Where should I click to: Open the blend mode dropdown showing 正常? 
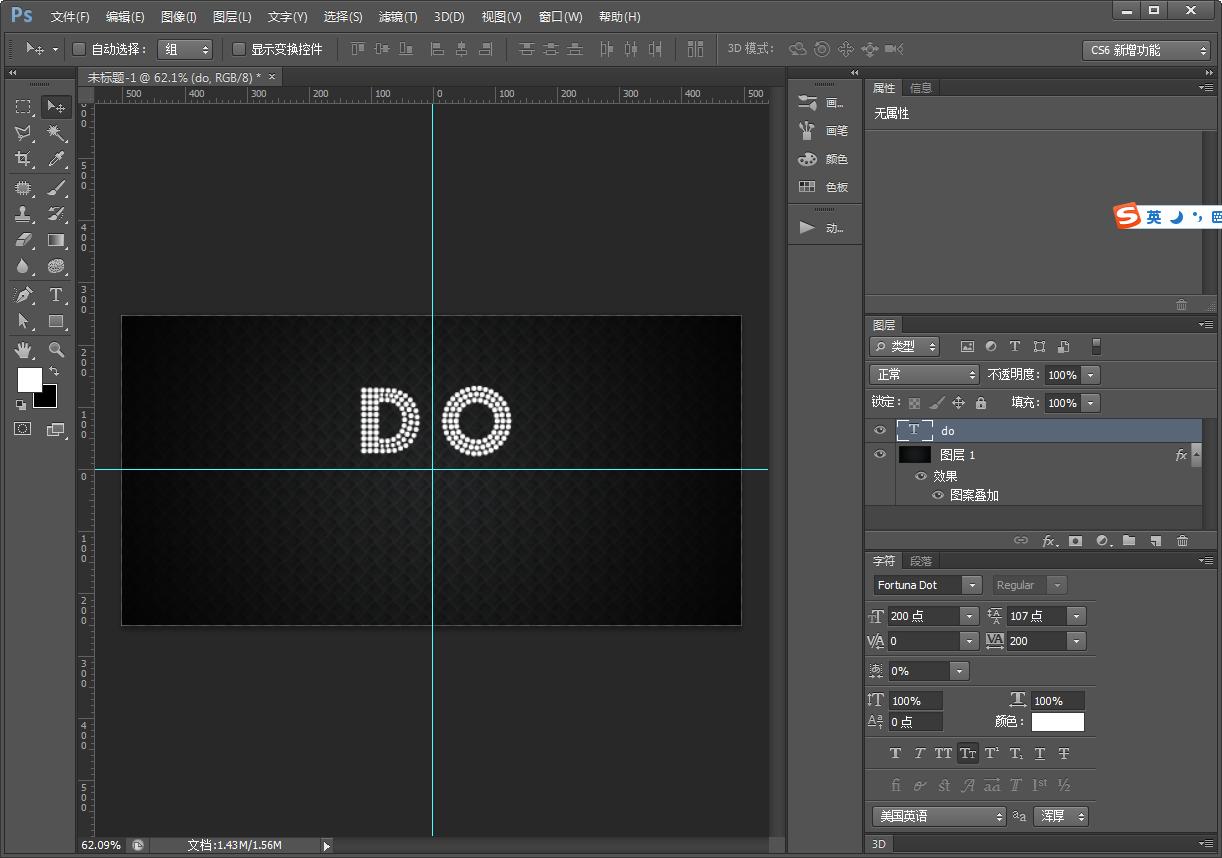(925, 374)
